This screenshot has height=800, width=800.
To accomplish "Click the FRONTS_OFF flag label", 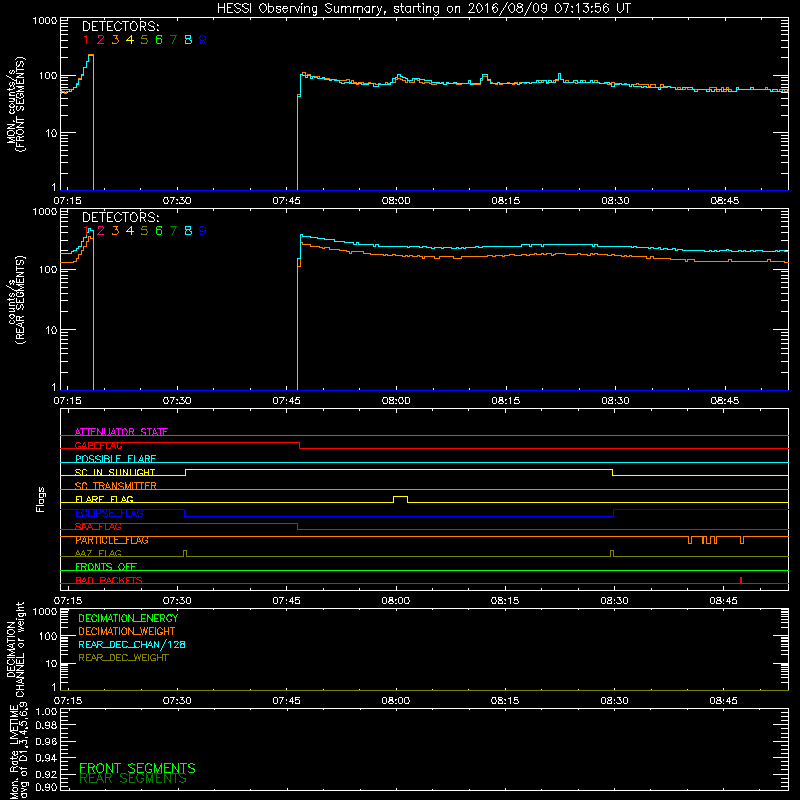I will 106,567.
